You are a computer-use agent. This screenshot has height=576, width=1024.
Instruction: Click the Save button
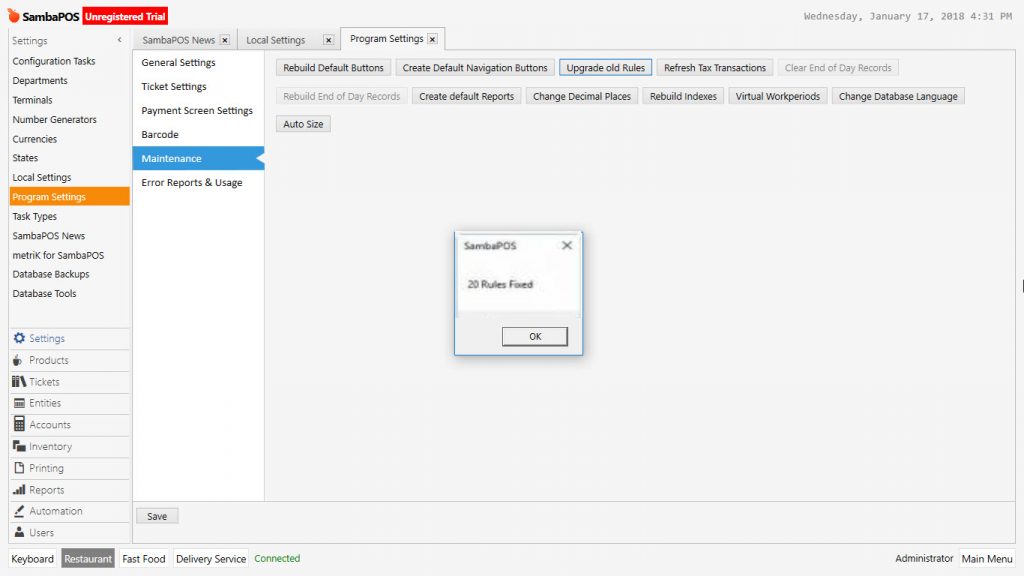pyautogui.click(x=157, y=516)
